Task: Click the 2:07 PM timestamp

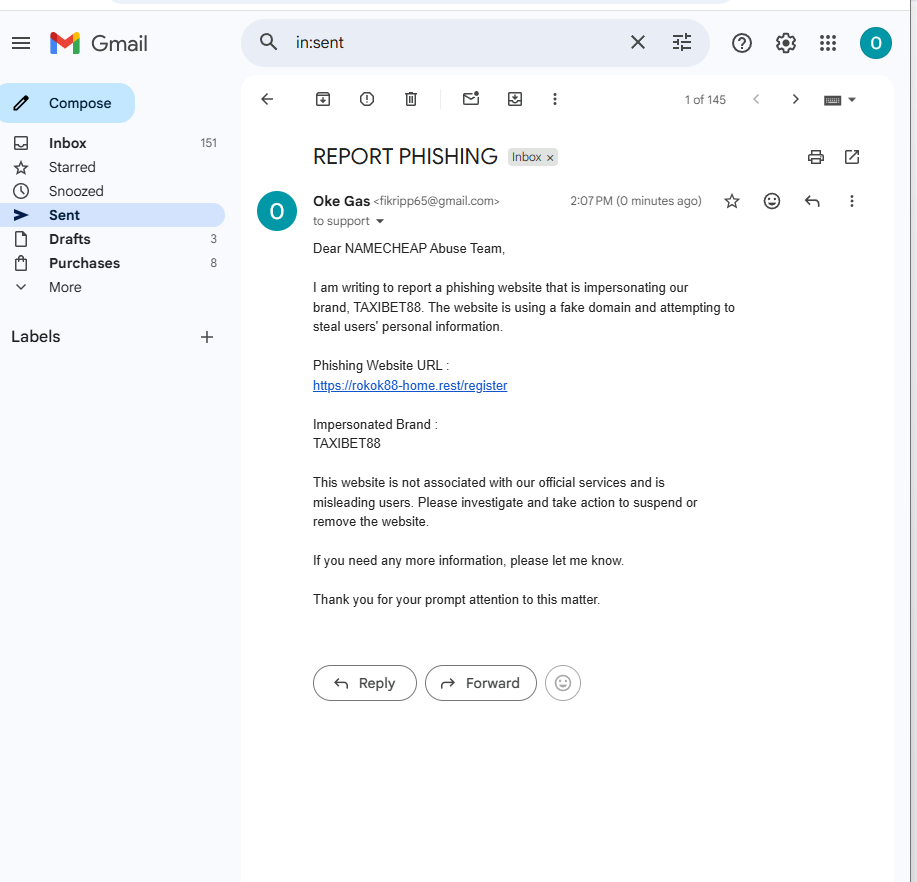Action: [636, 201]
